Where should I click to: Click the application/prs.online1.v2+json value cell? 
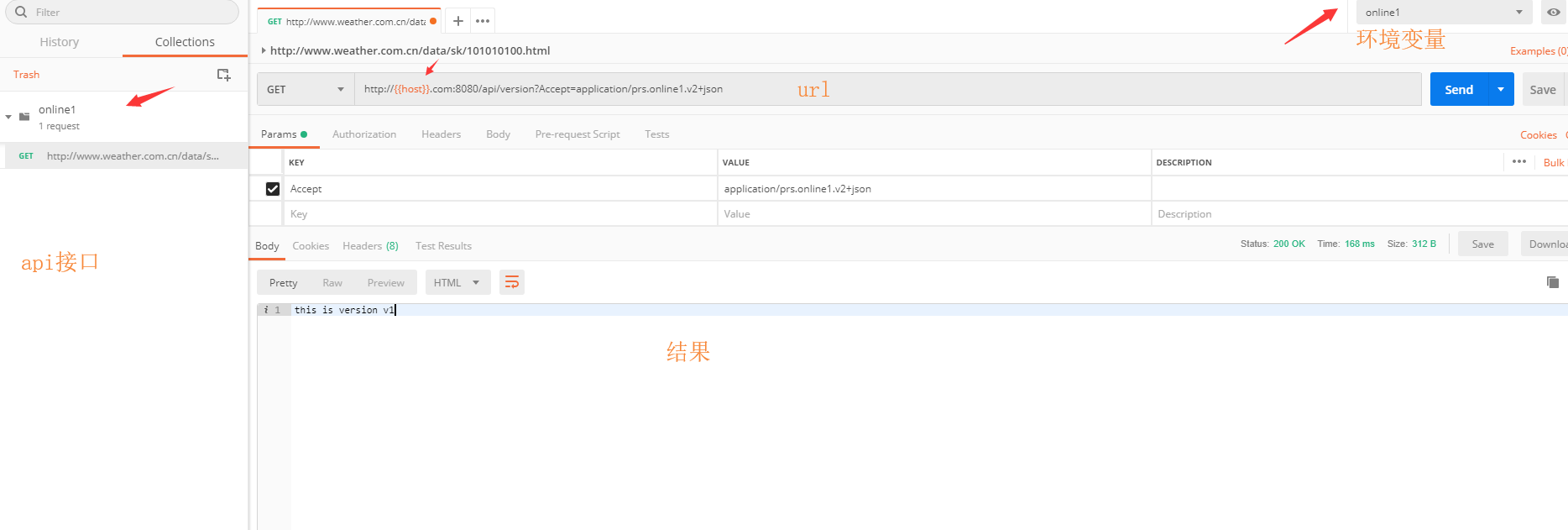coord(934,189)
